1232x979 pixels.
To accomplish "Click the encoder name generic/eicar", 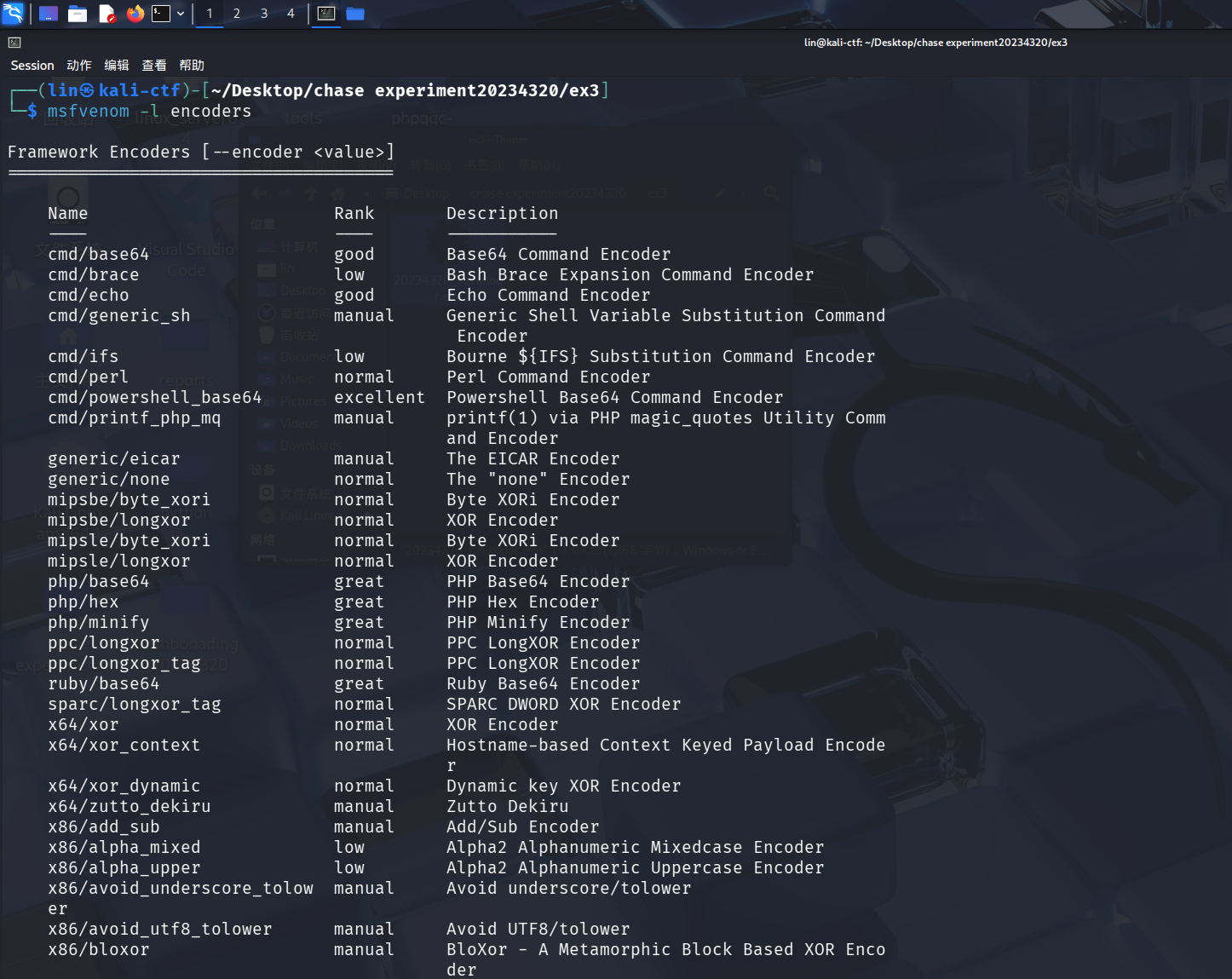I will tap(114, 459).
